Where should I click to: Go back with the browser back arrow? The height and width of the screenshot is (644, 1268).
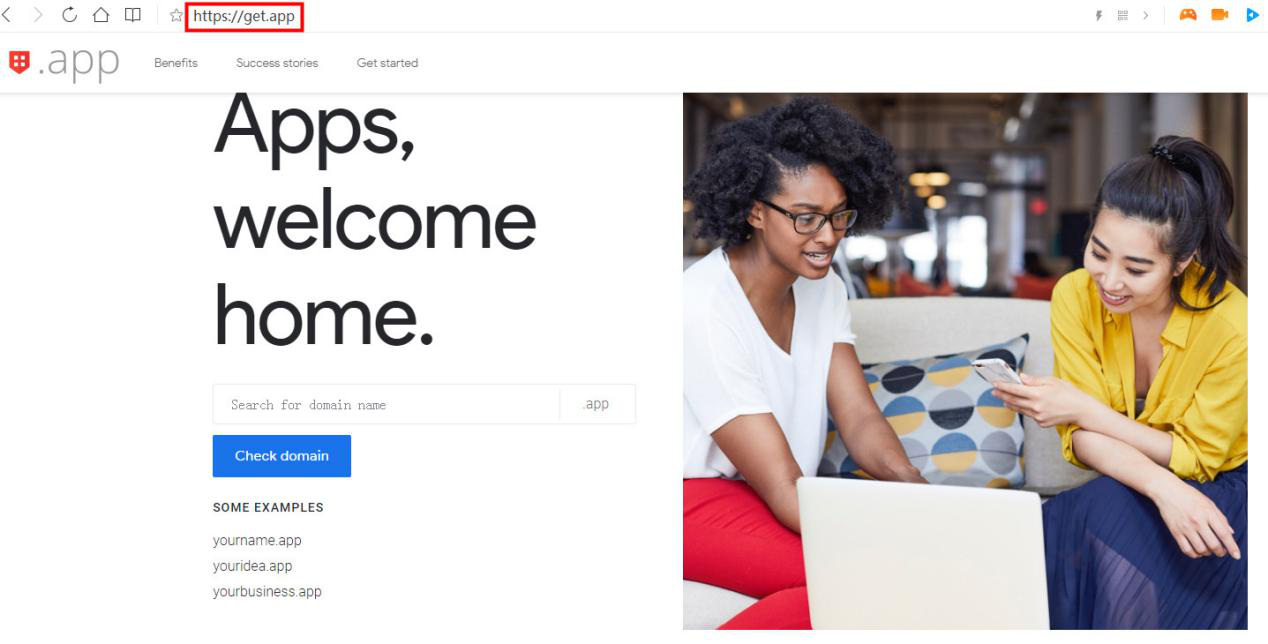tap(7, 15)
